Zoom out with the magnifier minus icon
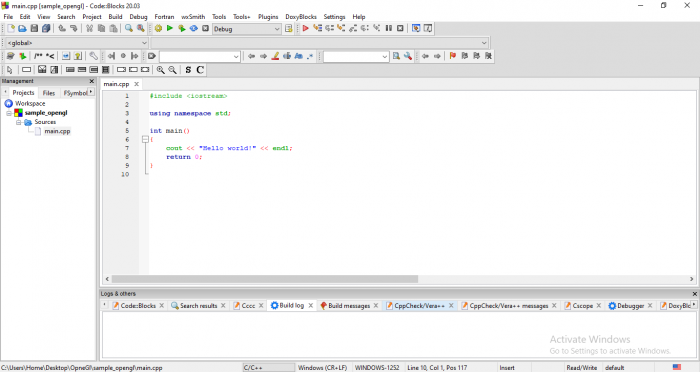This screenshot has width=700, height=372. tap(172, 70)
